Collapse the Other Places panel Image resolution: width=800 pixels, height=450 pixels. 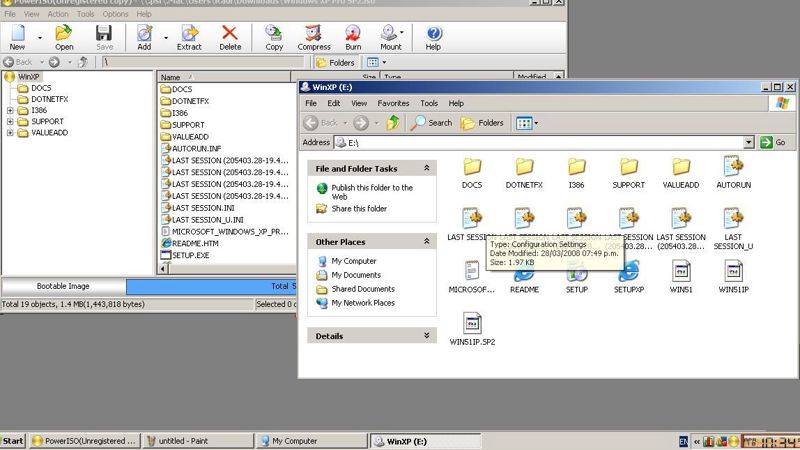pyautogui.click(x=427, y=241)
